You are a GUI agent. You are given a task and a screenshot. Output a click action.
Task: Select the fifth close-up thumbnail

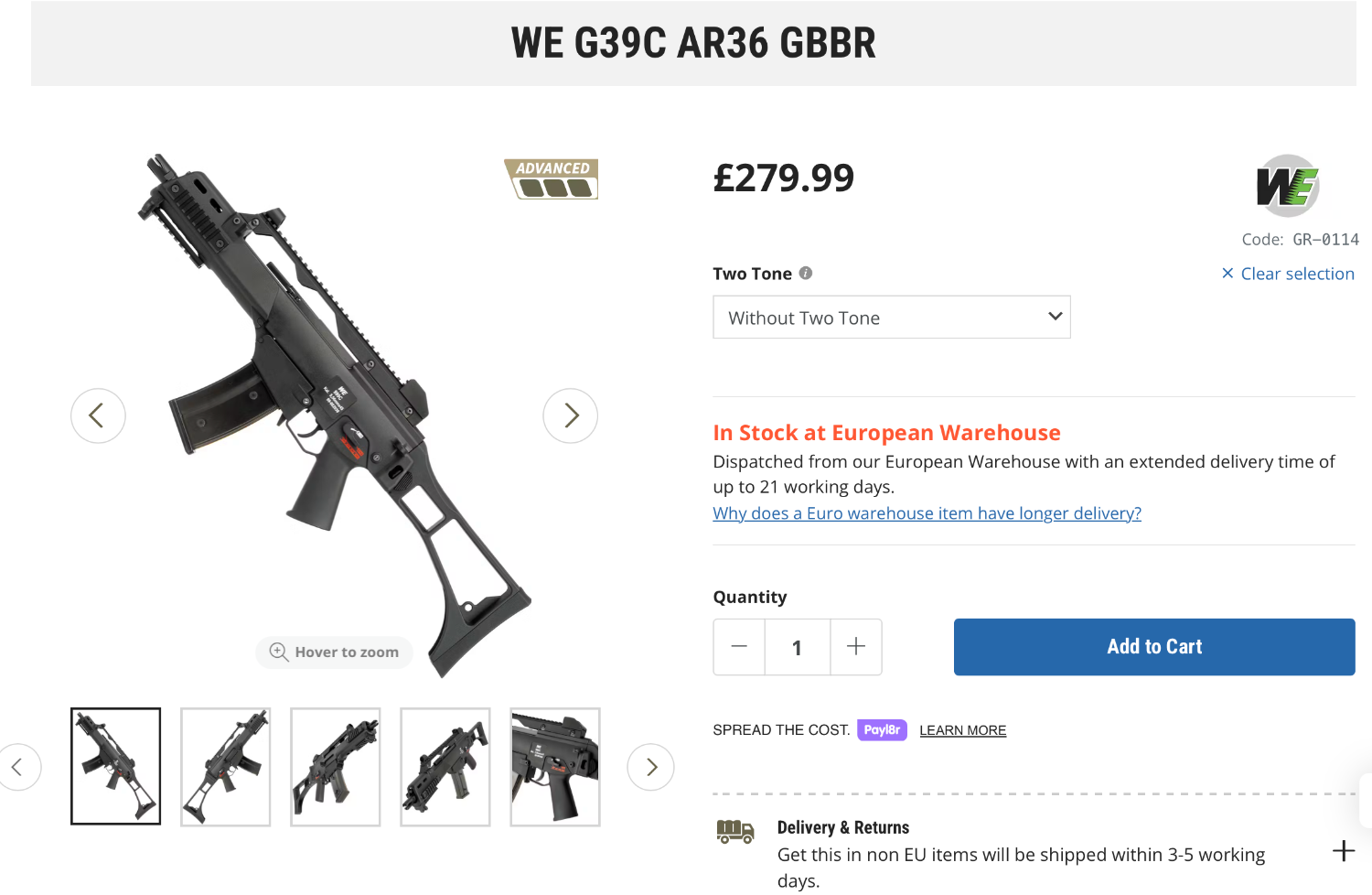click(x=555, y=767)
